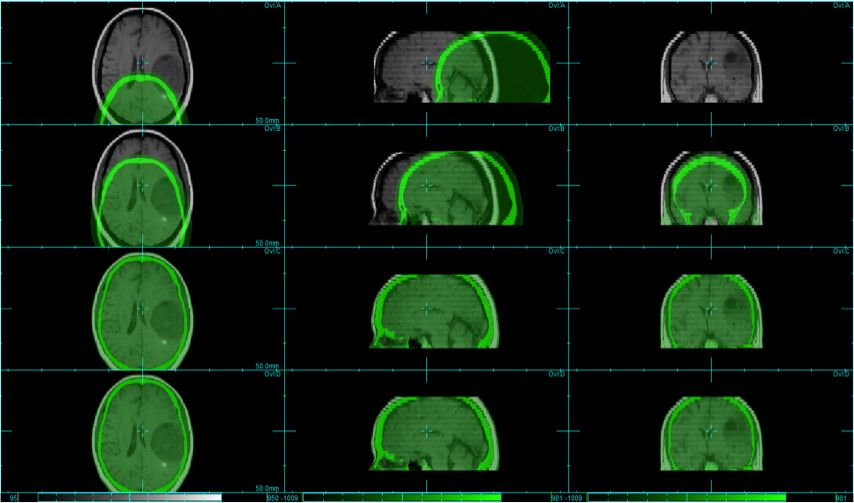Select the Ovl:C sagittal brain view

pos(426,309)
